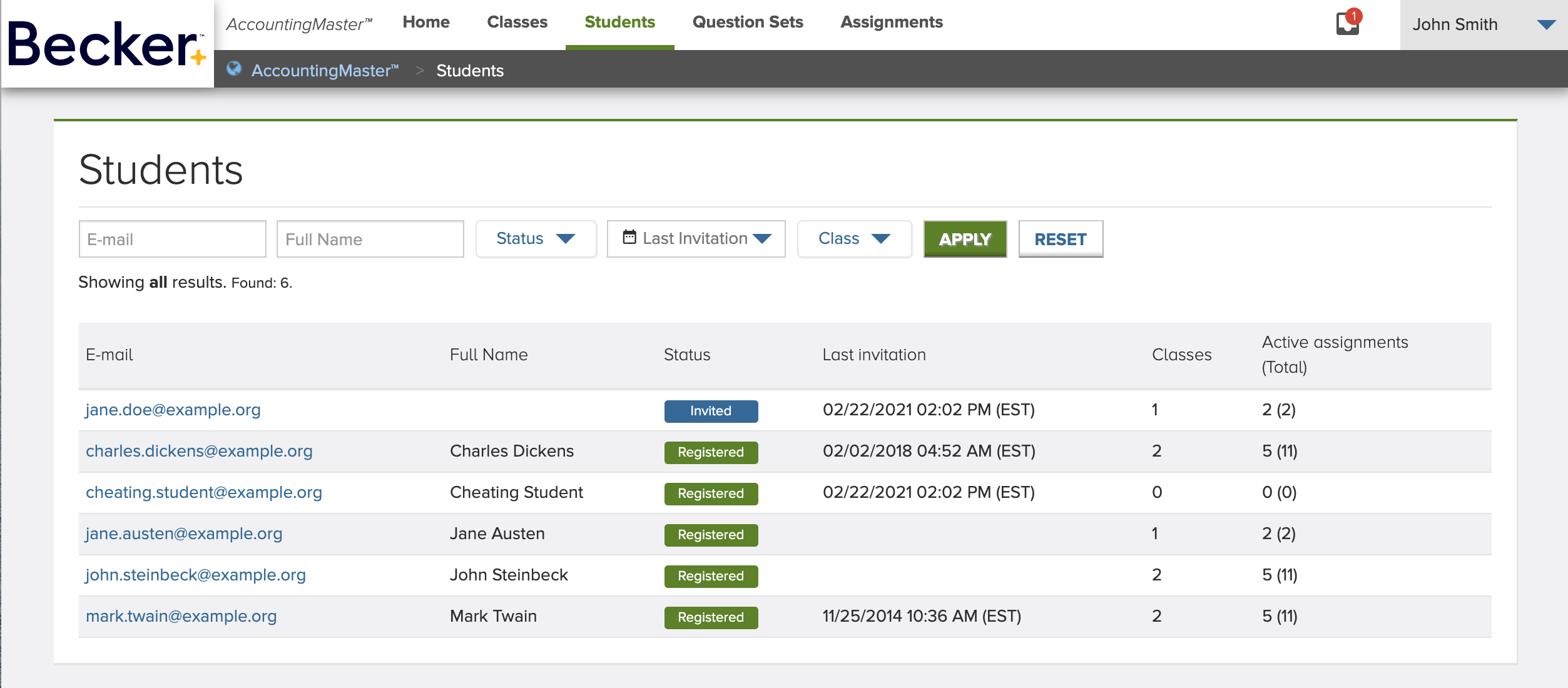
Task: Click the Status column header
Action: tap(686, 355)
